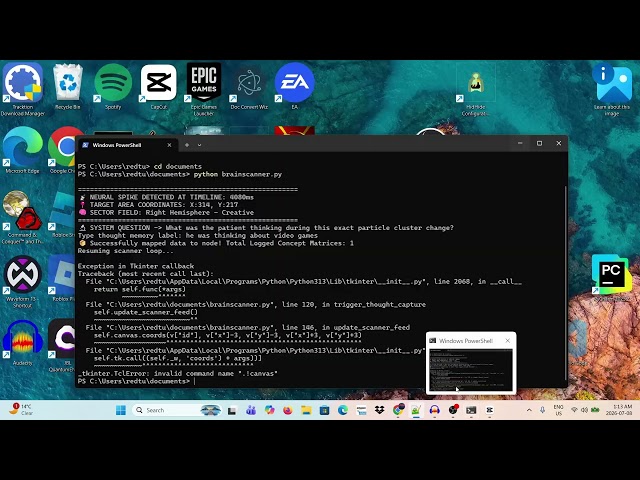
Task: Open the Windows Start menu
Action: (x=121, y=410)
